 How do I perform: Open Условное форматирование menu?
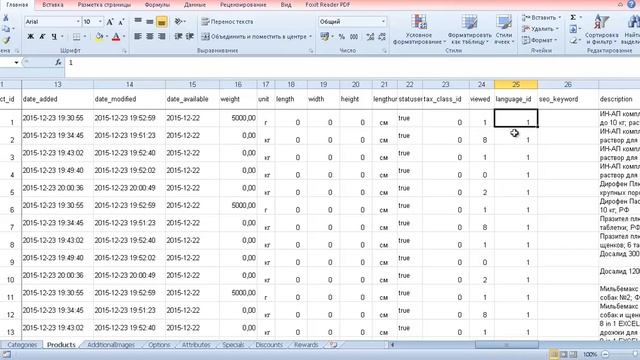pos(419,29)
